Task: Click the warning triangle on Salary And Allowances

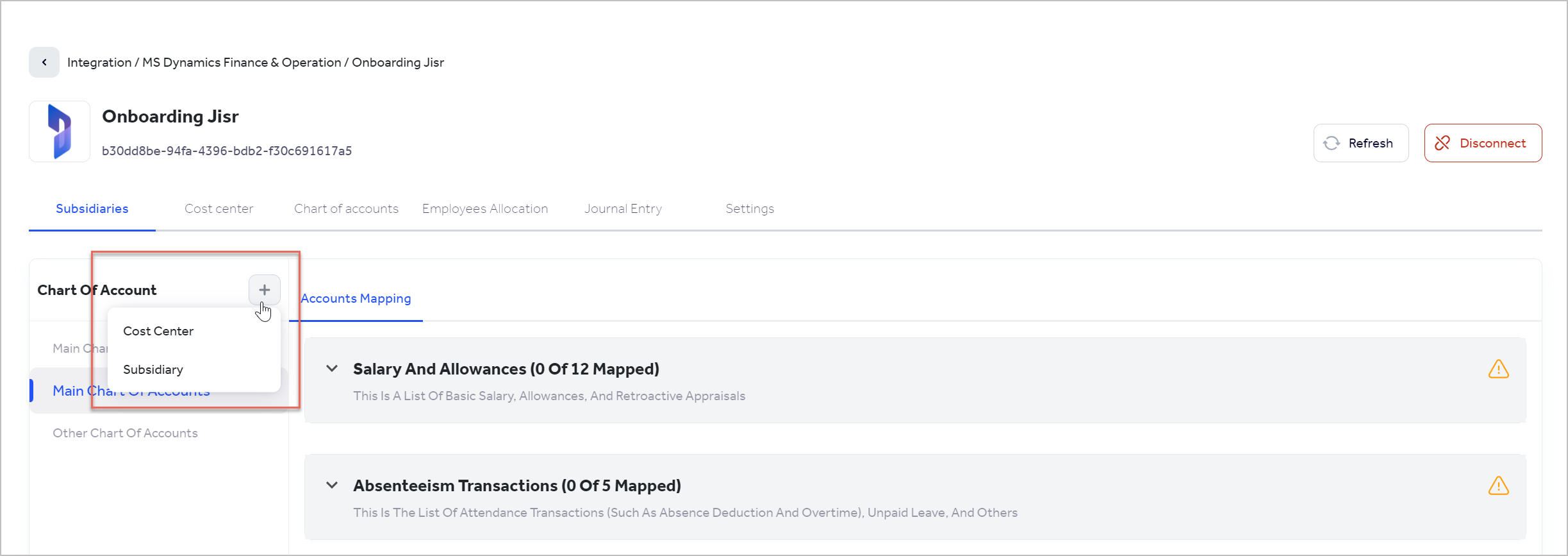Action: click(1499, 369)
